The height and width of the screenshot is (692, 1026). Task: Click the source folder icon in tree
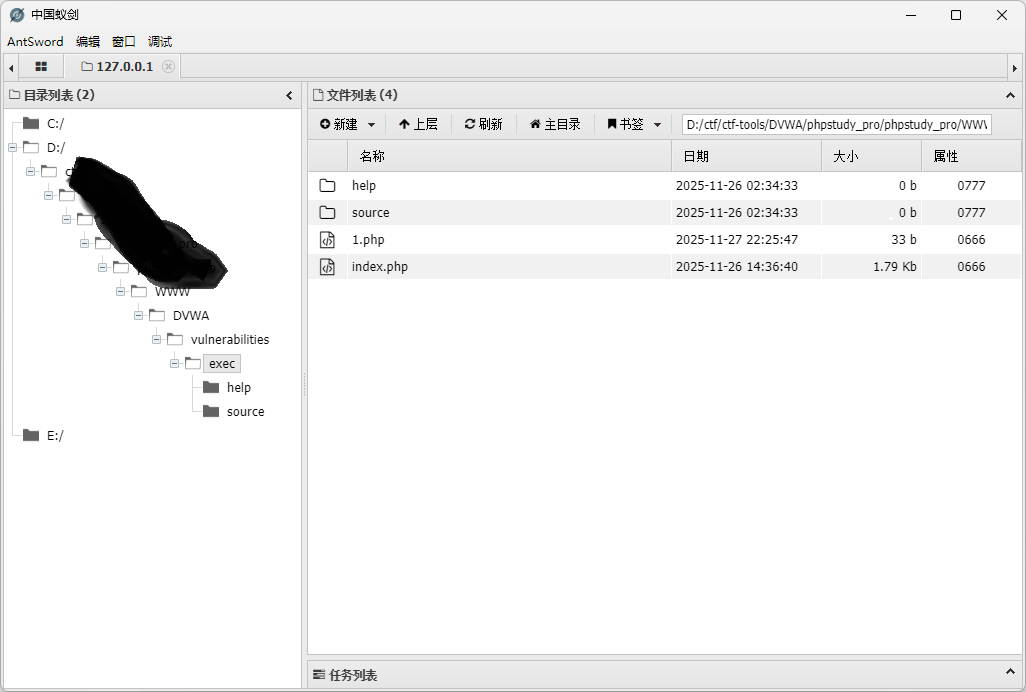click(211, 411)
